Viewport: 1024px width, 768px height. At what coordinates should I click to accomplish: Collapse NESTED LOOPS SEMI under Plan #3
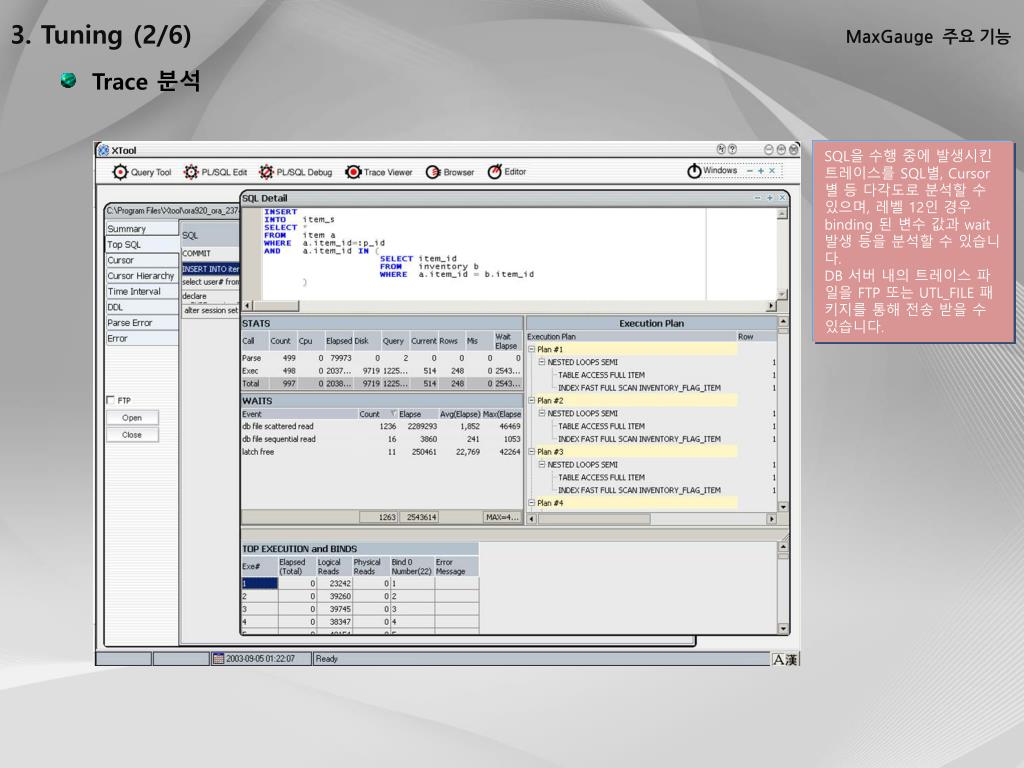pyautogui.click(x=541, y=464)
